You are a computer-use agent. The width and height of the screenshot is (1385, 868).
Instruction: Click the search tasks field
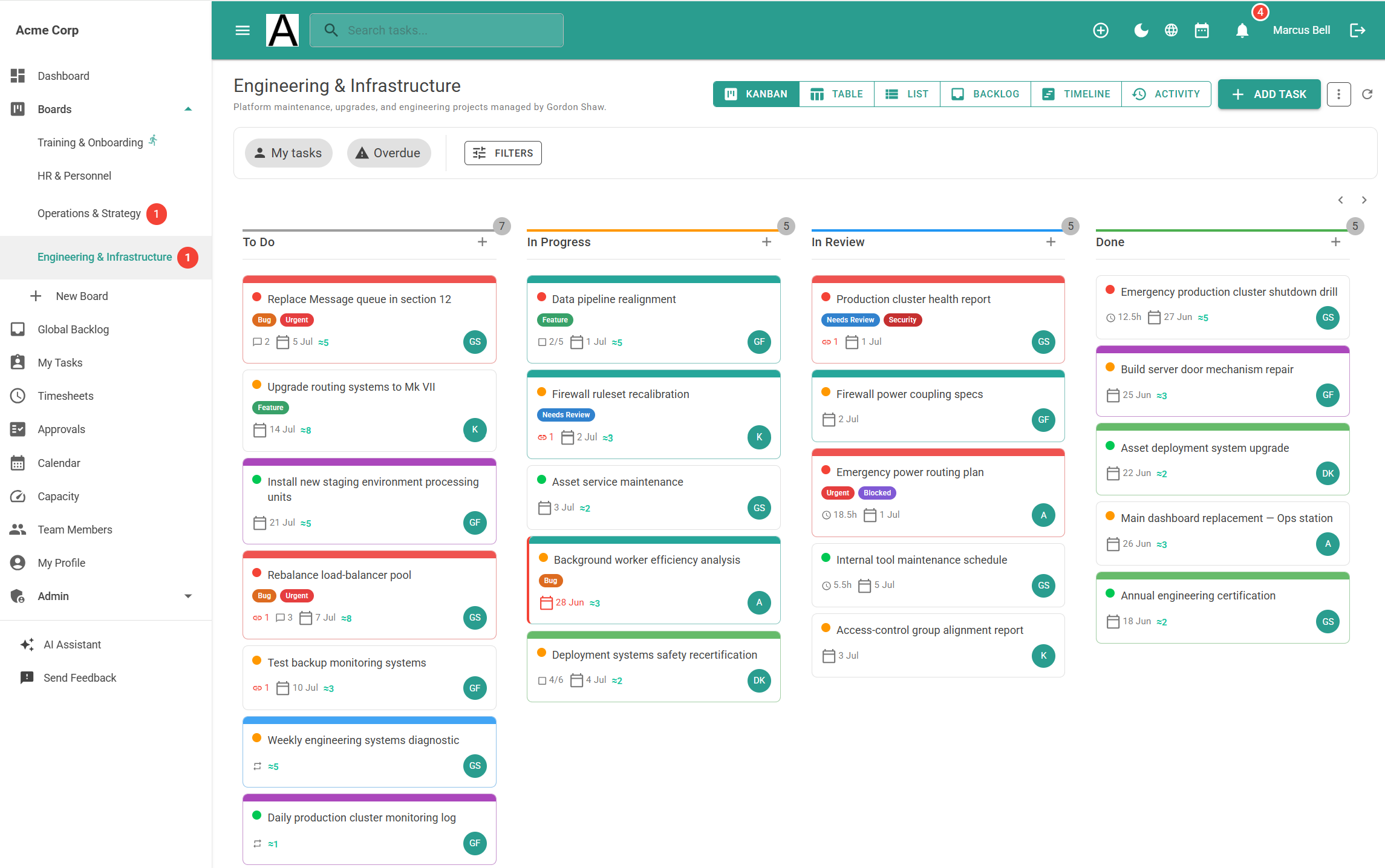click(437, 30)
